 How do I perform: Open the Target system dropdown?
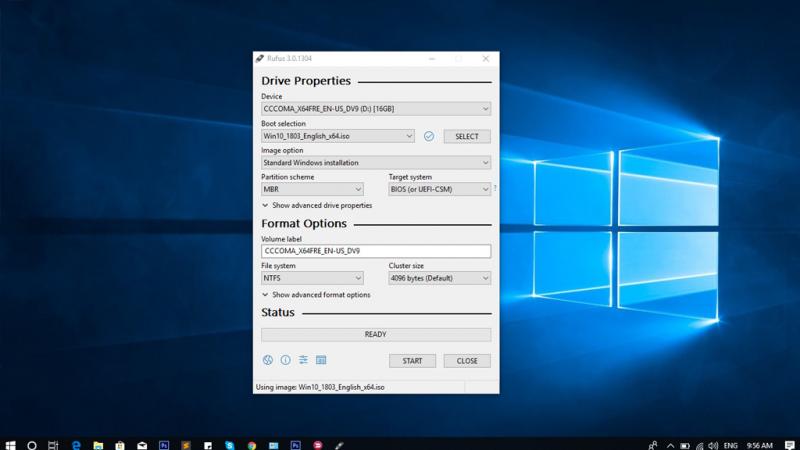click(x=439, y=189)
